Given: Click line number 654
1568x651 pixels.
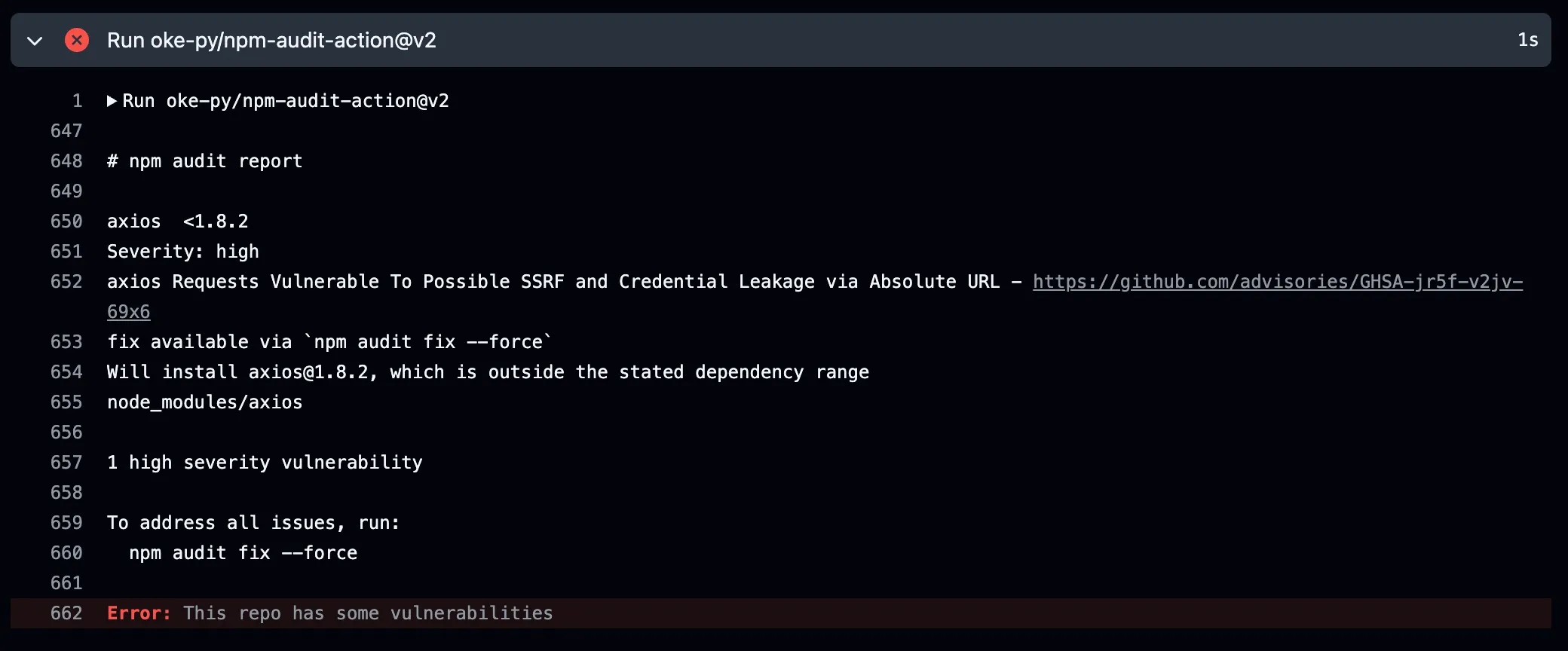Looking at the screenshot, I should pyautogui.click(x=66, y=371).
